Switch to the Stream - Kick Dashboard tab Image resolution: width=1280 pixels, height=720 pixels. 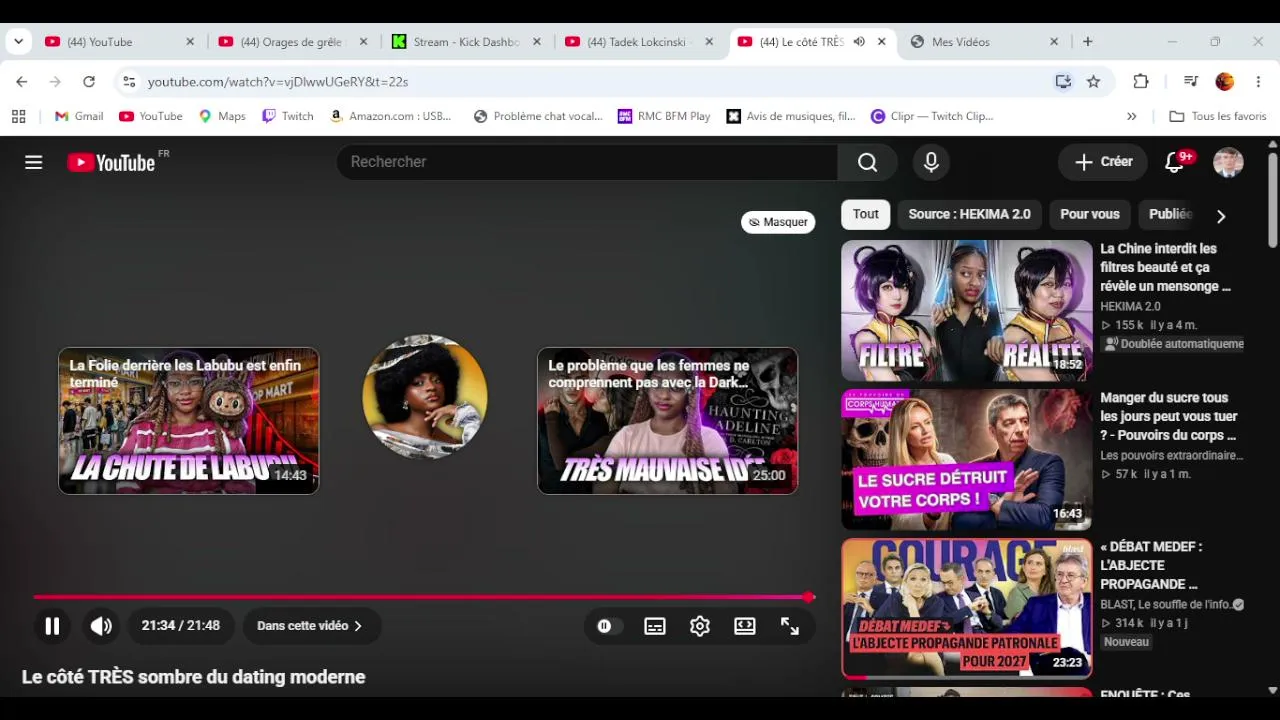[x=466, y=42]
